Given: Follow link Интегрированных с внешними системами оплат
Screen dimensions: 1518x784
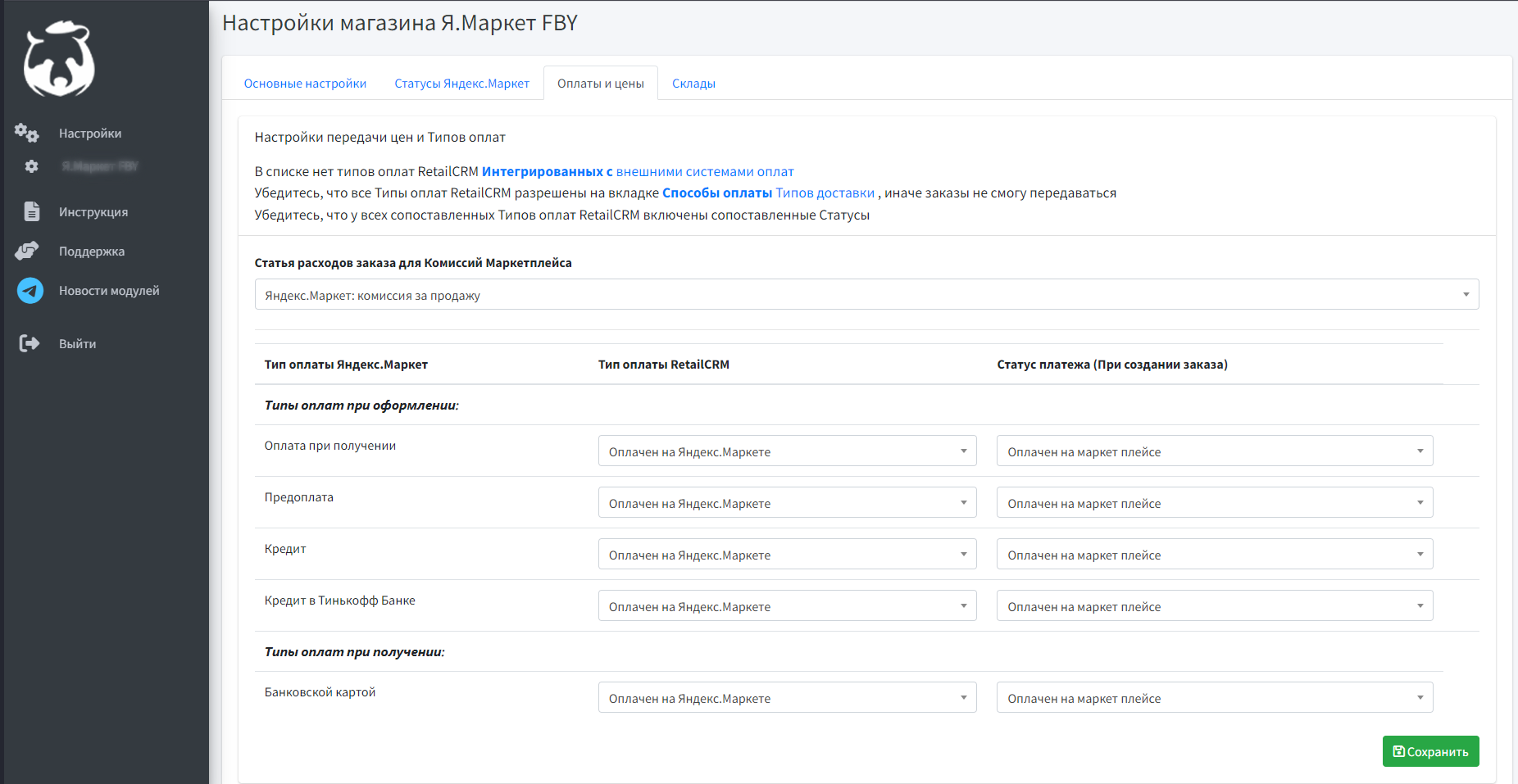Looking at the screenshot, I should click(x=638, y=171).
